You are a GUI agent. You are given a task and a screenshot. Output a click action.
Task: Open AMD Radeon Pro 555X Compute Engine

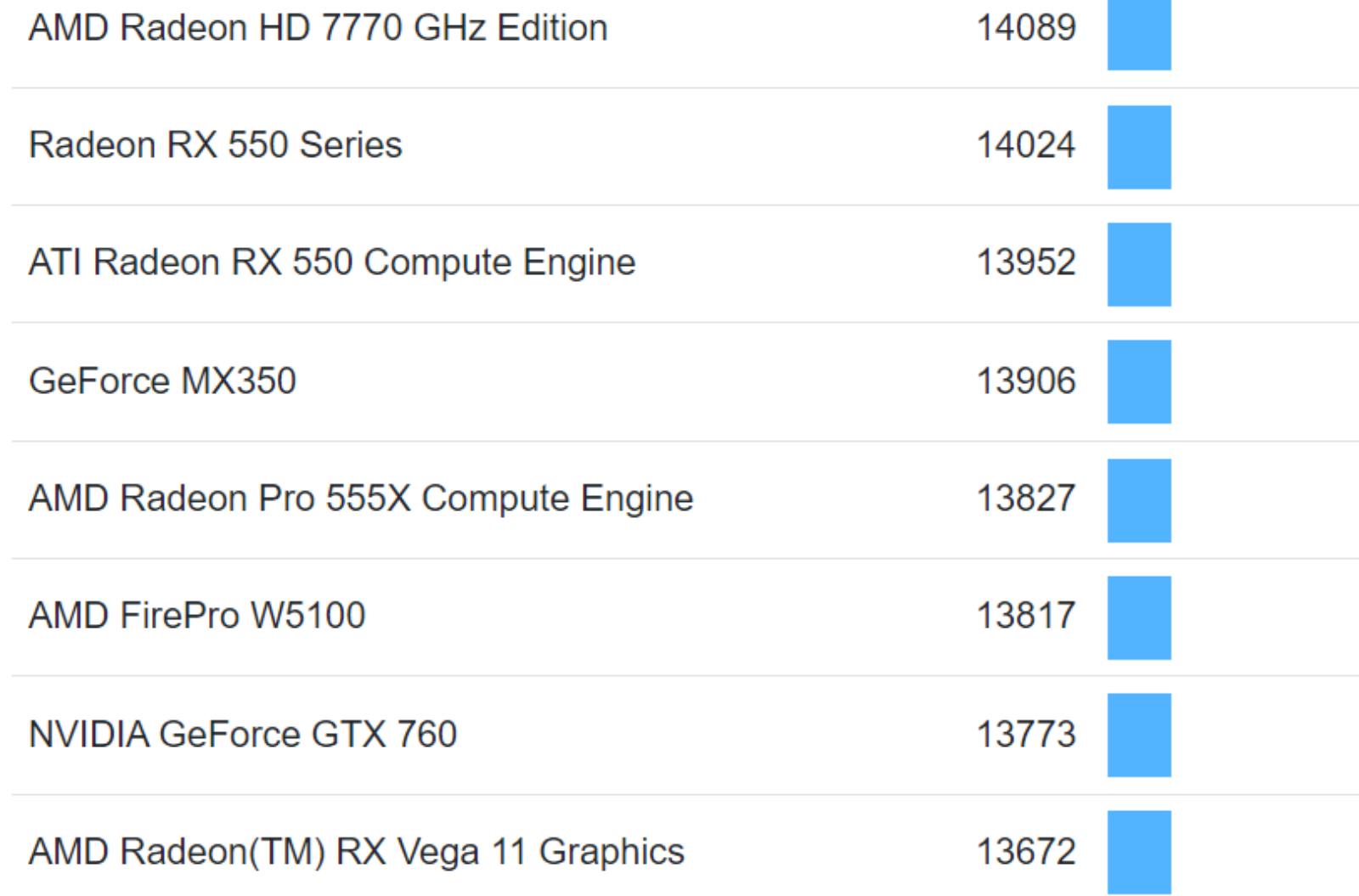coord(360,498)
